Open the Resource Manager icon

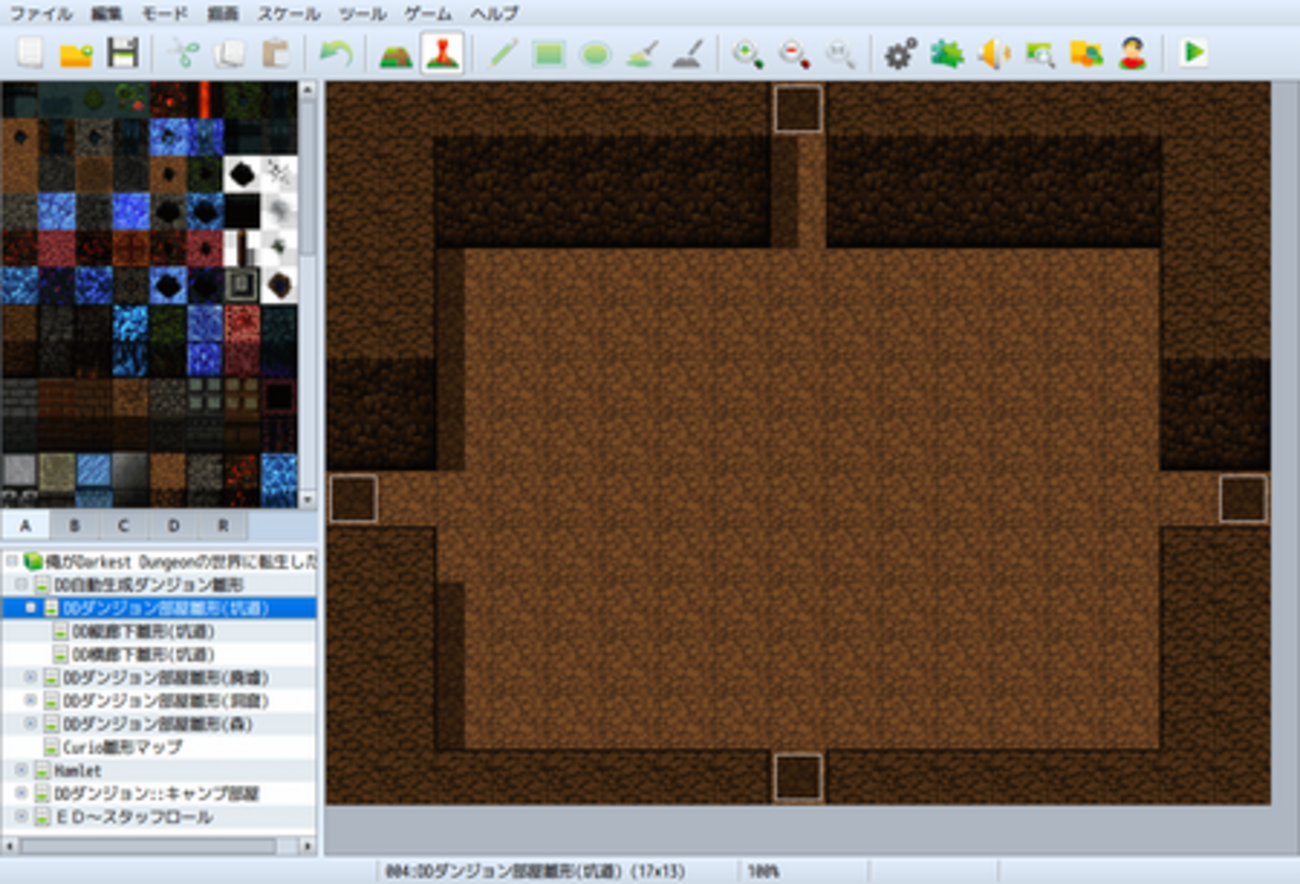pos(1086,52)
